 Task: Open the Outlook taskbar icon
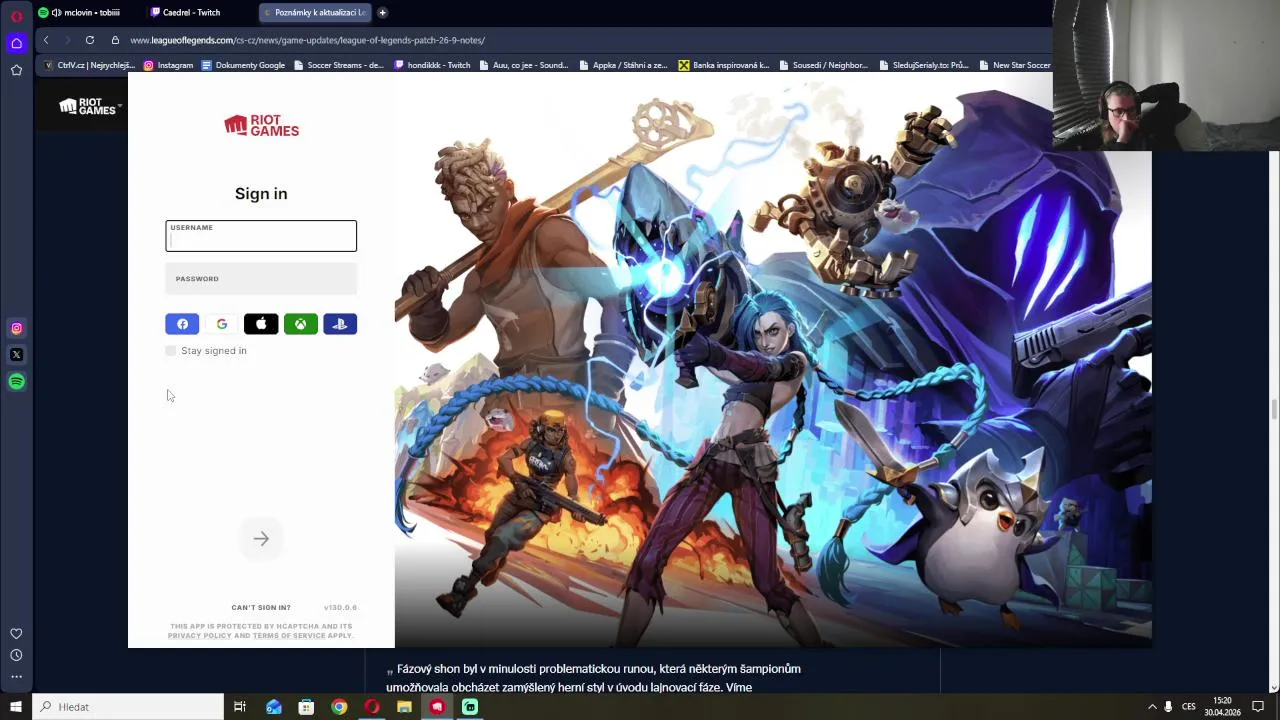[x=274, y=707]
